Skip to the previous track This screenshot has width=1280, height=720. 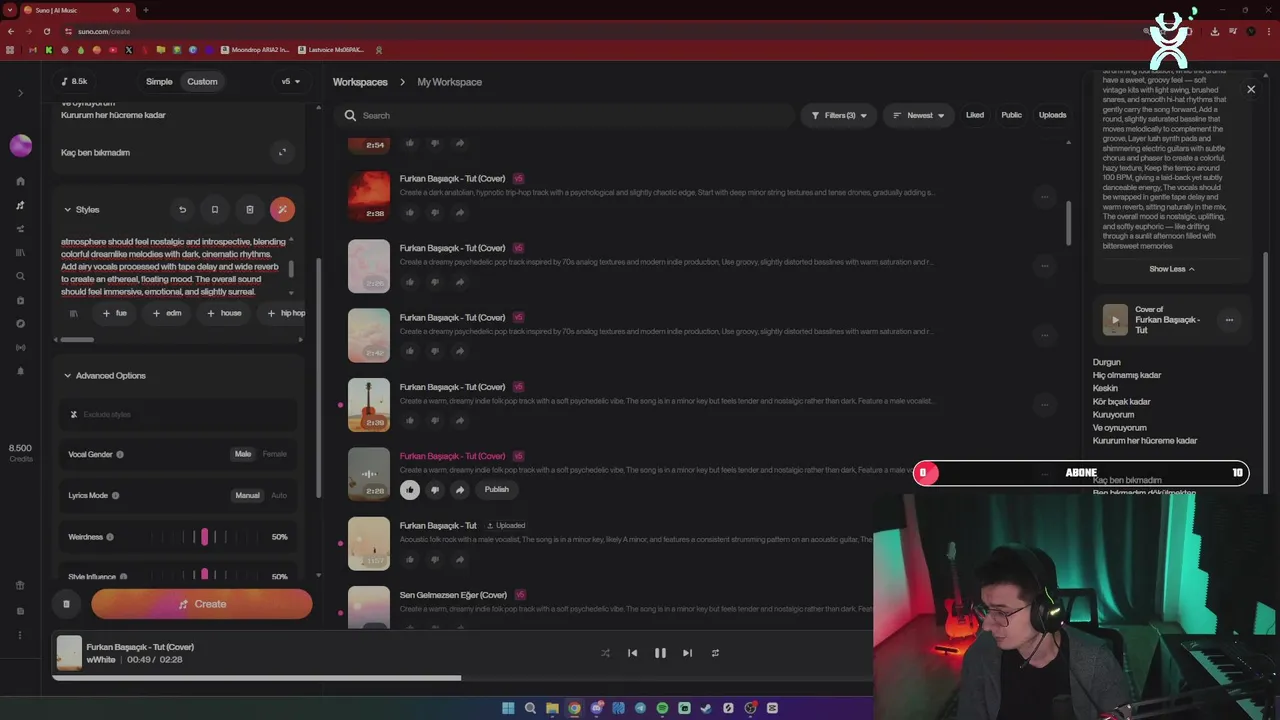click(632, 653)
